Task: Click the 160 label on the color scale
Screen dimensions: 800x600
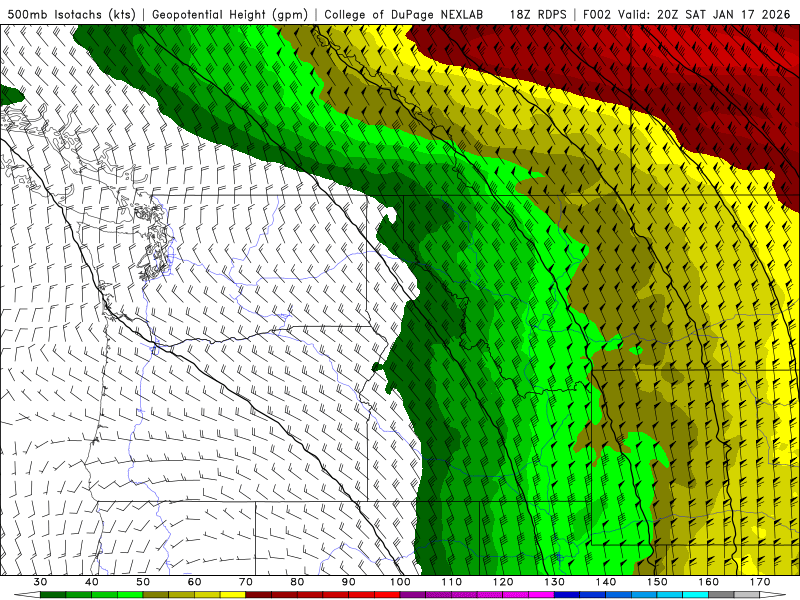Action: 709,582
